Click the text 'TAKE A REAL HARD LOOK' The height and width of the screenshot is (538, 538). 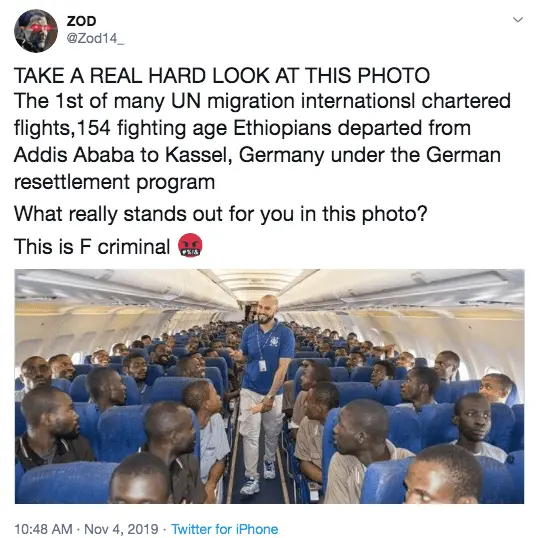142,75
